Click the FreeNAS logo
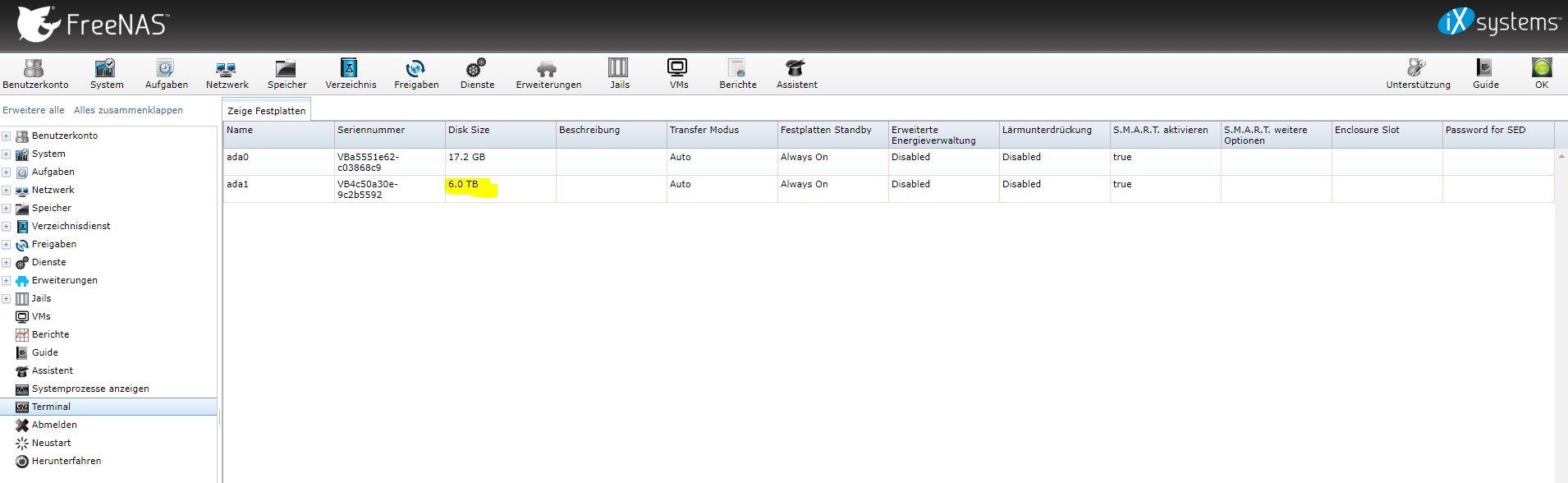The width and height of the screenshot is (1568, 483). tap(93, 24)
